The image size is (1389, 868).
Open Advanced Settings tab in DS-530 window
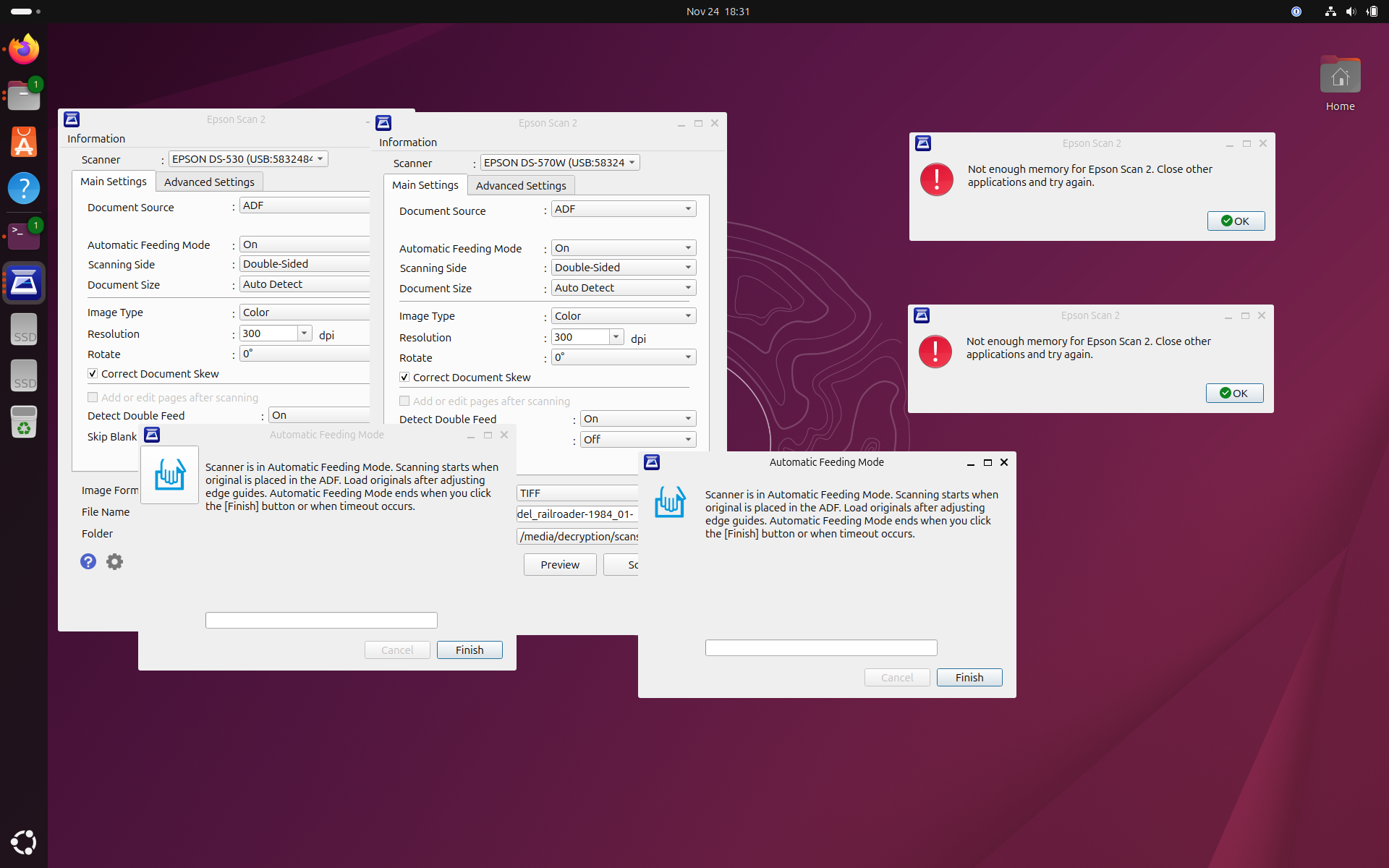click(x=208, y=182)
